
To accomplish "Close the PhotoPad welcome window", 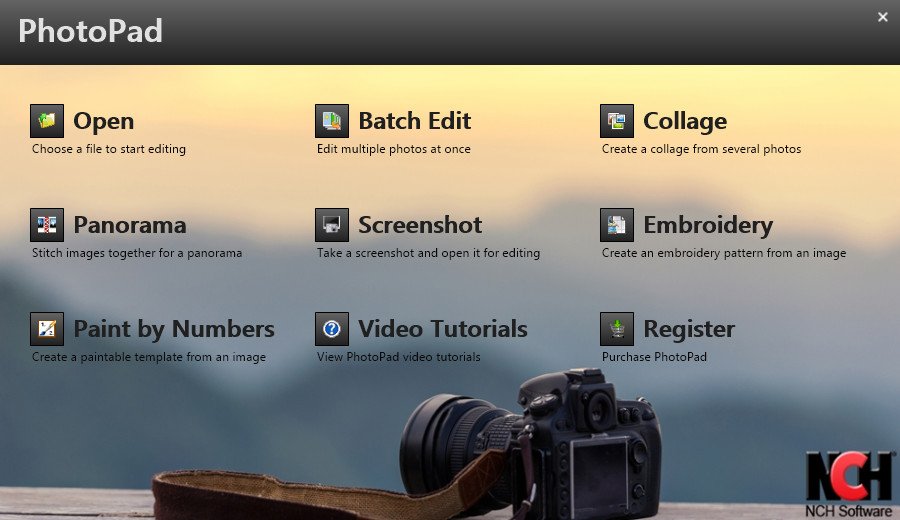I will coord(882,17).
